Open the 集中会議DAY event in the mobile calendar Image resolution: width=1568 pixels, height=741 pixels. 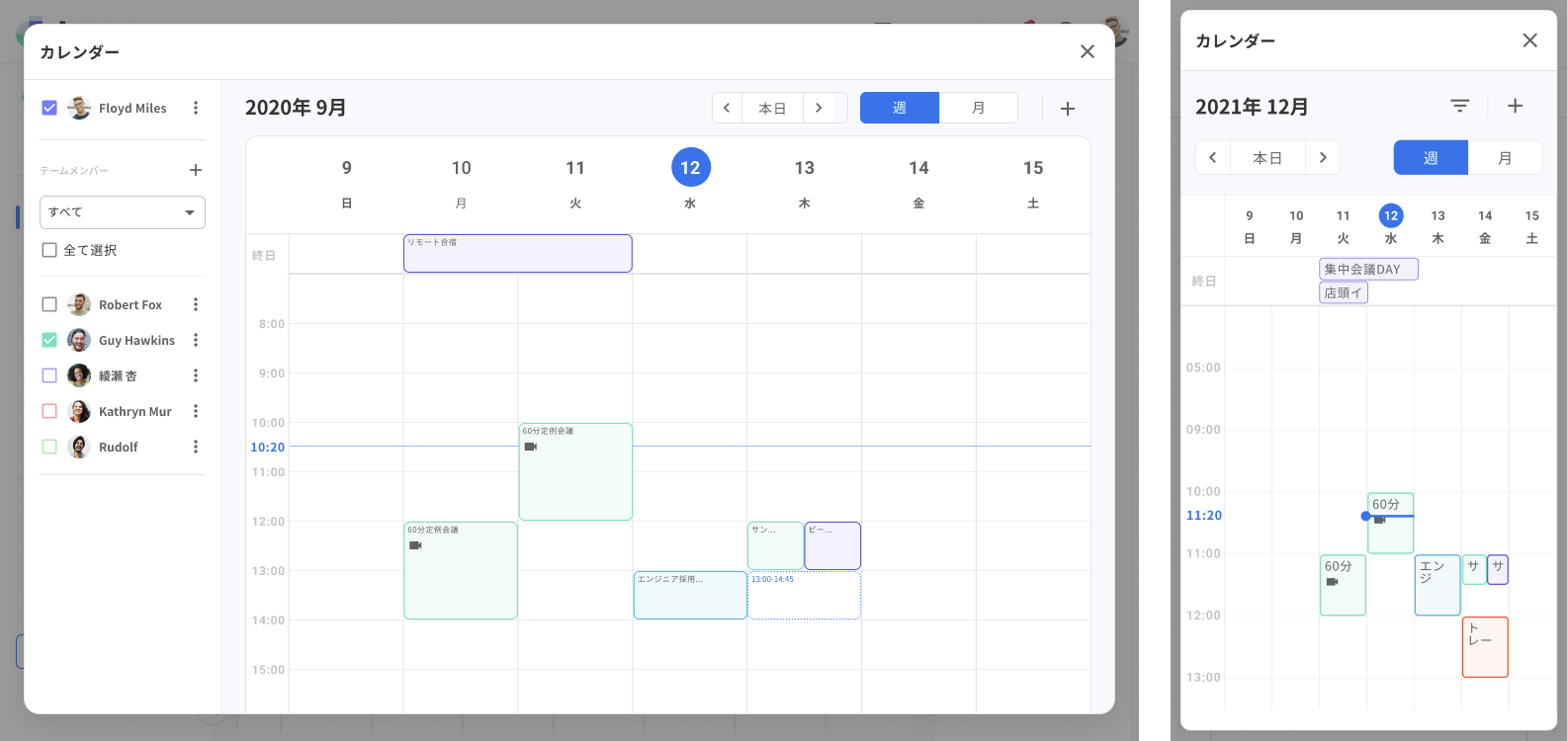tap(1368, 269)
